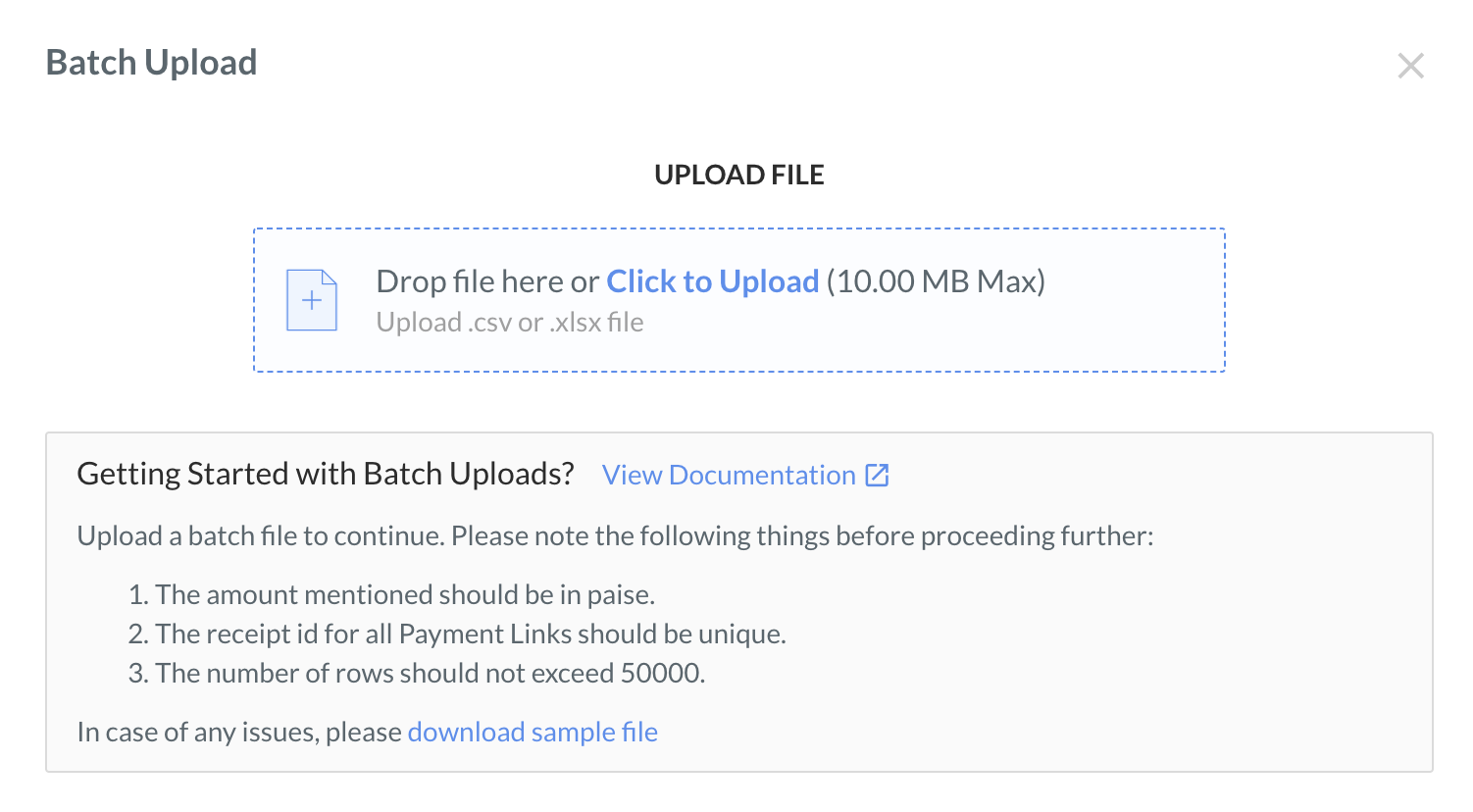
Task: Click the 'Upload .csv or .xlsx file' hint
Action: (510, 323)
